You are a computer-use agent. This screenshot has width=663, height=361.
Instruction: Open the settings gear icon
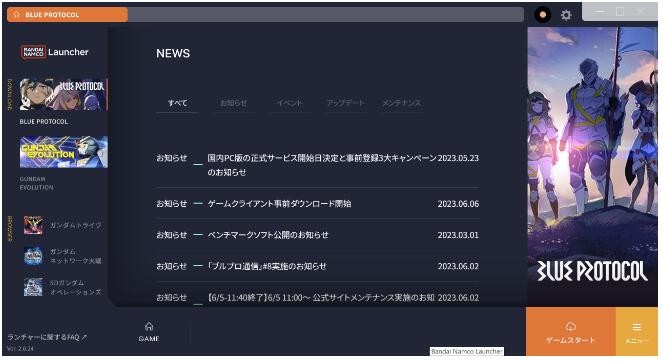click(x=566, y=15)
